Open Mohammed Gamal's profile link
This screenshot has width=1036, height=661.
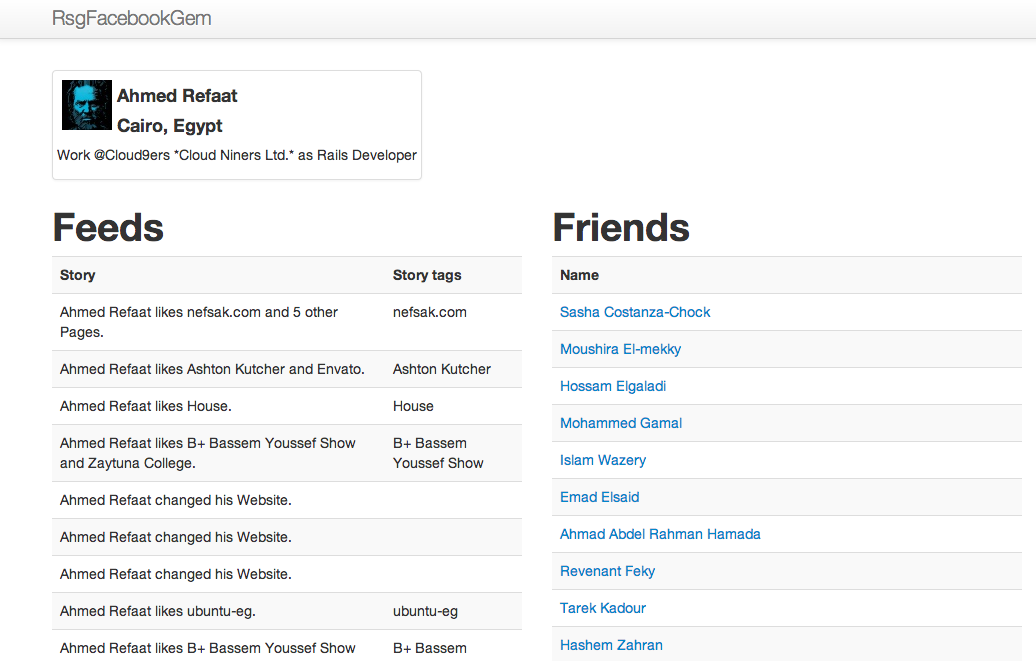(x=620, y=423)
